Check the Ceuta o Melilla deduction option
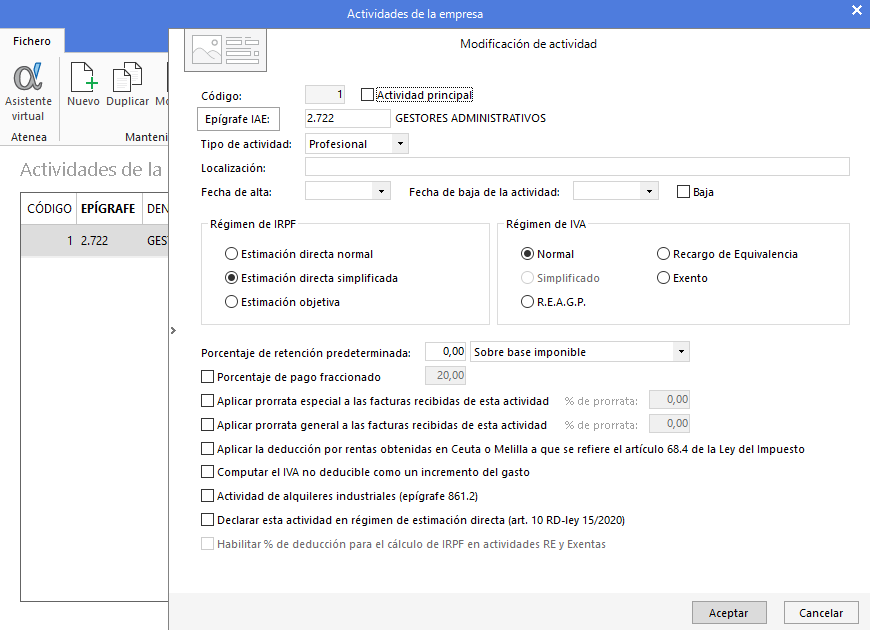Image resolution: width=870 pixels, height=630 pixels. coord(207,448)
